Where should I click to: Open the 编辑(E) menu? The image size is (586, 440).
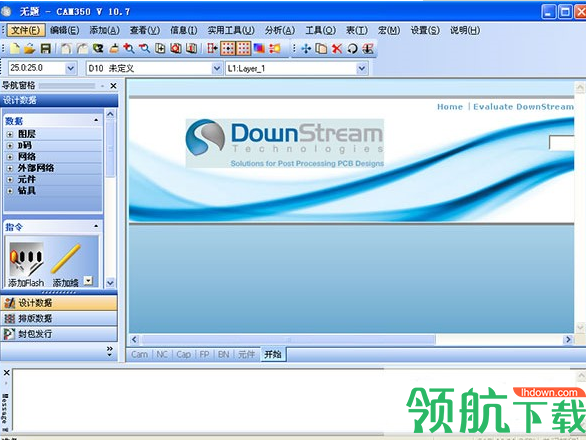pyautogui.click(x=65, y=30)
